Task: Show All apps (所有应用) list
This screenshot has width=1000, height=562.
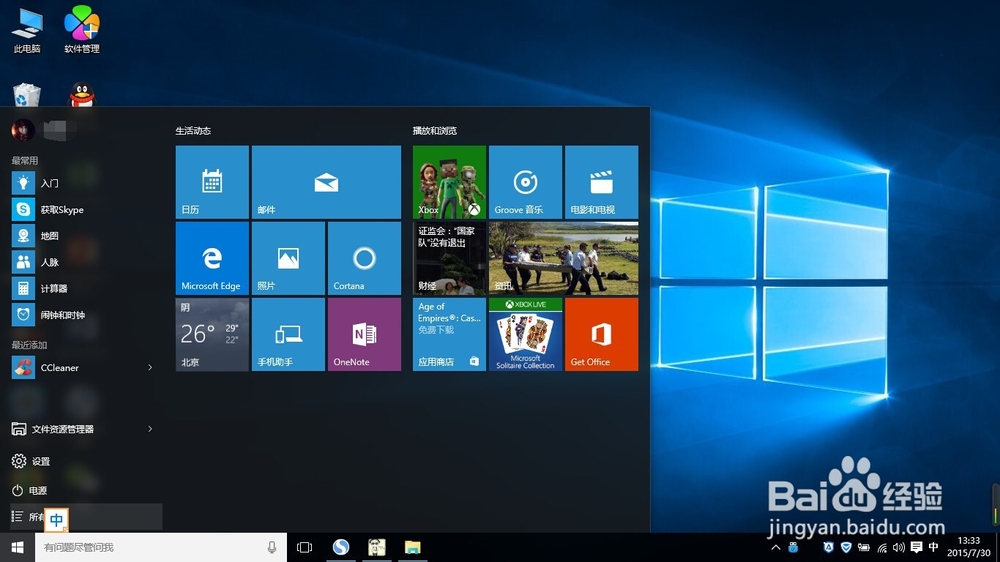Action: (x=85, y=517)
